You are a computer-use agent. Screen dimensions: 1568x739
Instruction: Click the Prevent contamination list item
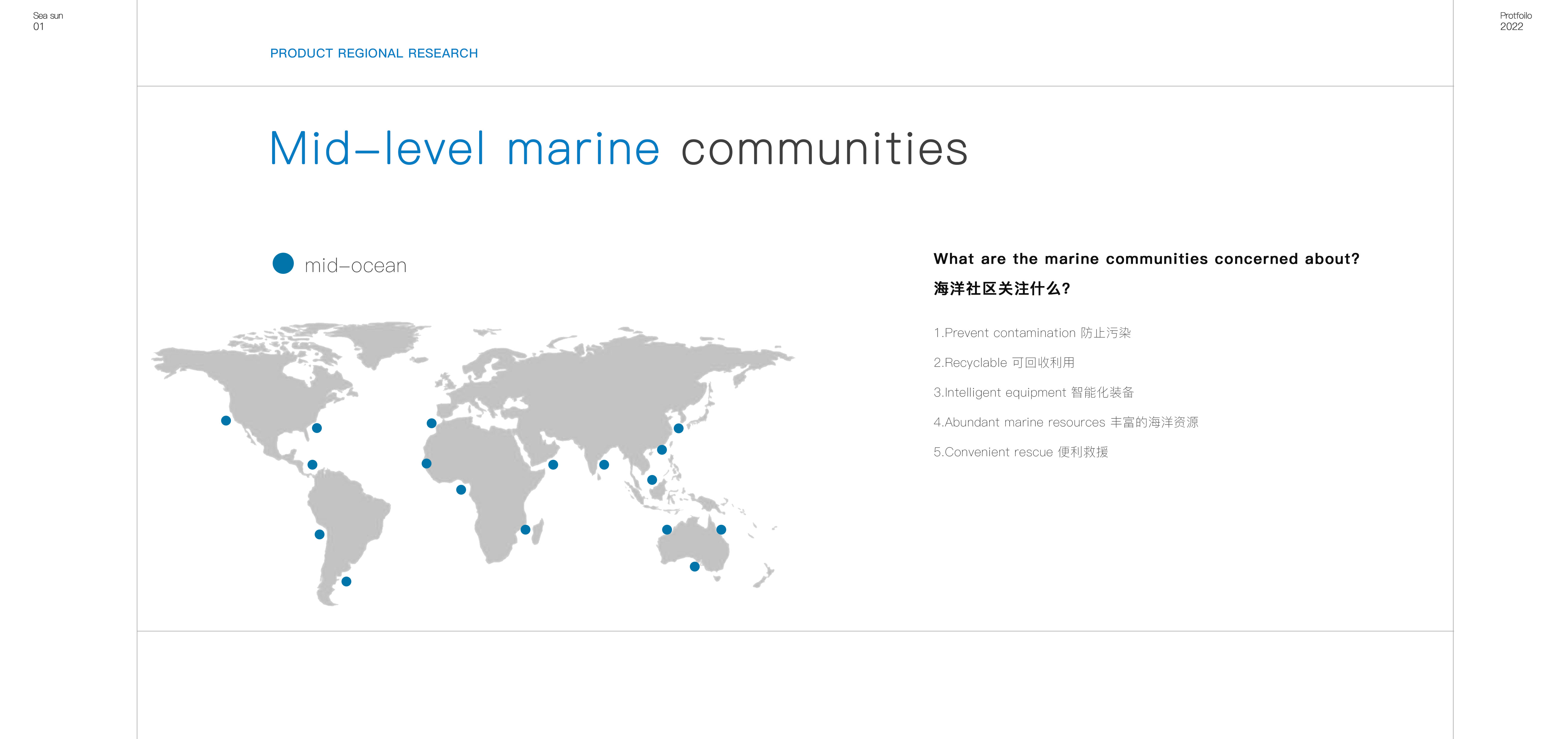click(x=1032, y=333)
